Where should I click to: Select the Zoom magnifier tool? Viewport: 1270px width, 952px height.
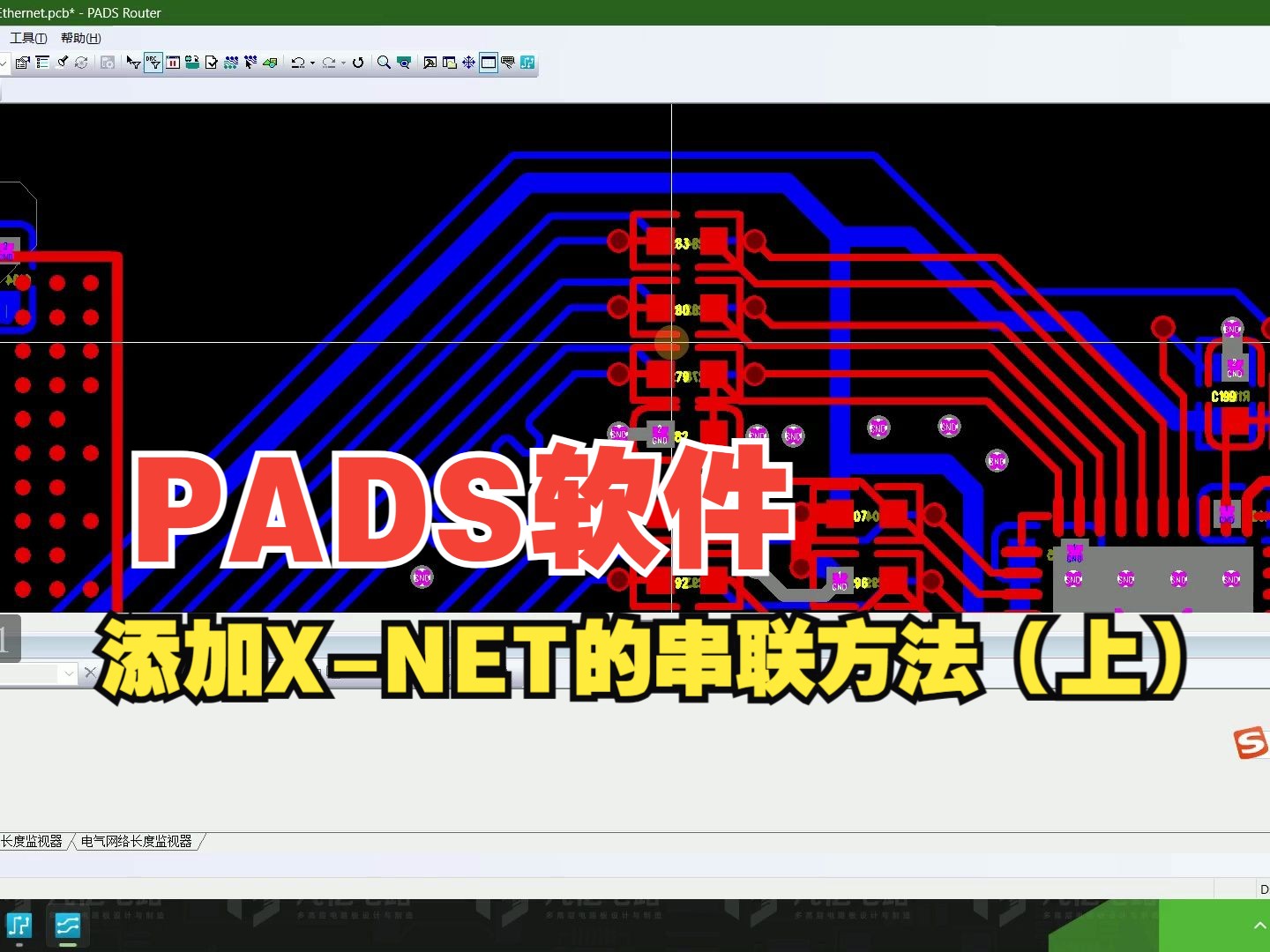384,63
